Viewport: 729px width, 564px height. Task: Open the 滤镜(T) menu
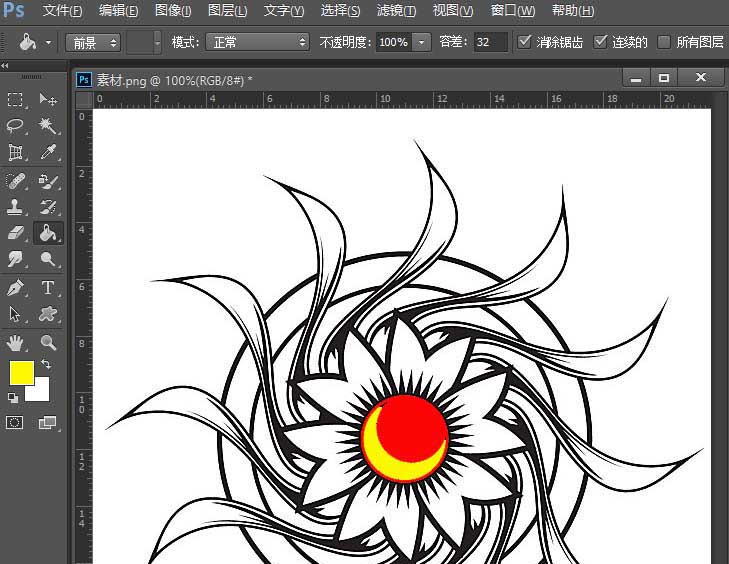(396, 11)
